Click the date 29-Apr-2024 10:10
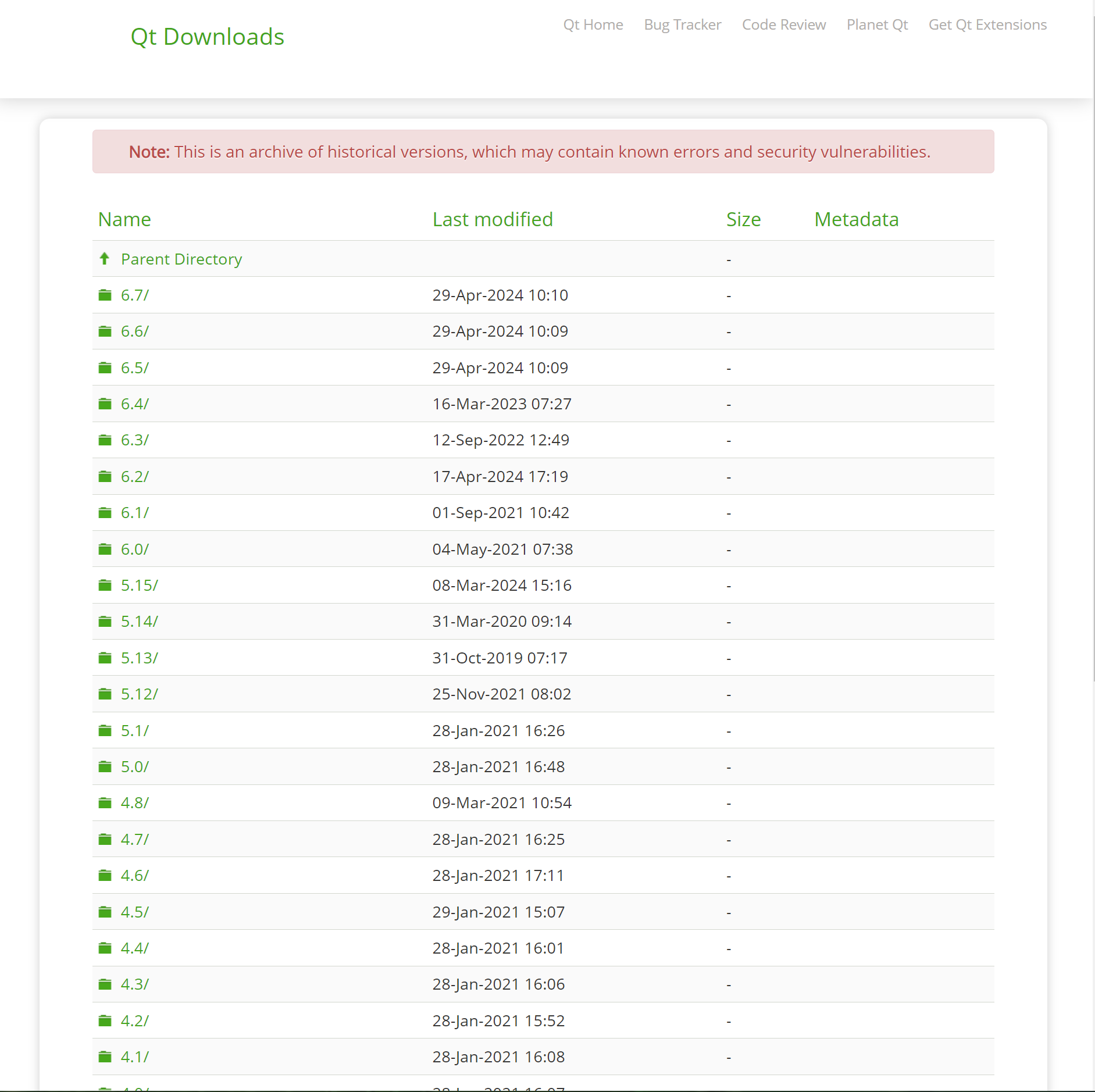 point(500,295)
